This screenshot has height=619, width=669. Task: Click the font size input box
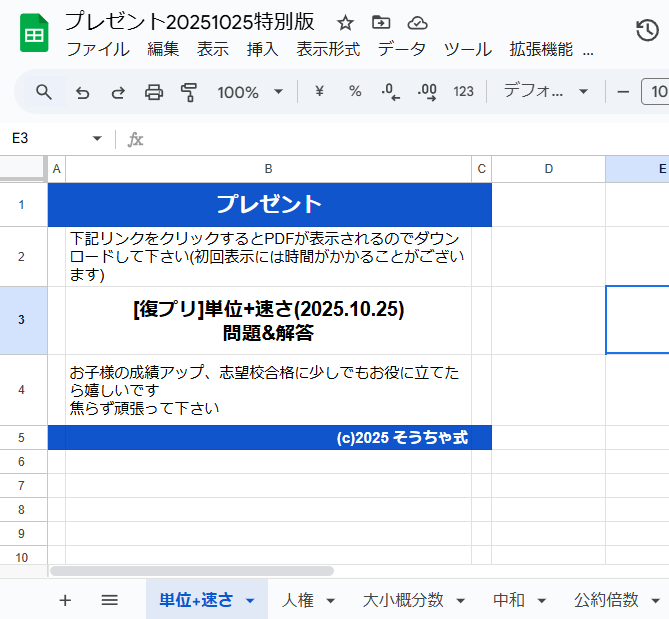click(656, 91)
